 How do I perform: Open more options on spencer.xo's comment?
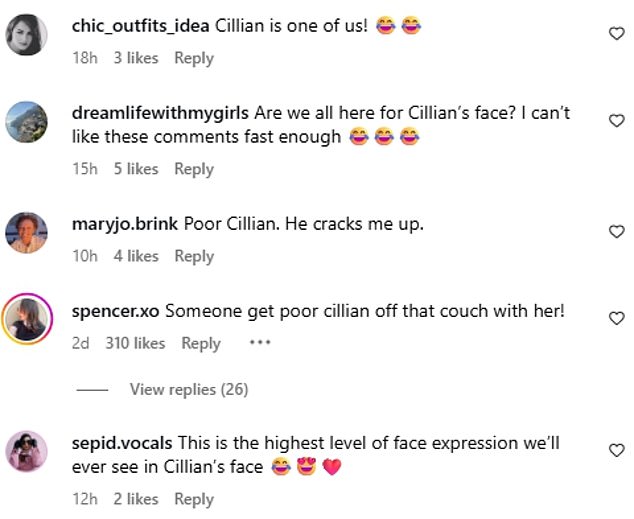260,342
